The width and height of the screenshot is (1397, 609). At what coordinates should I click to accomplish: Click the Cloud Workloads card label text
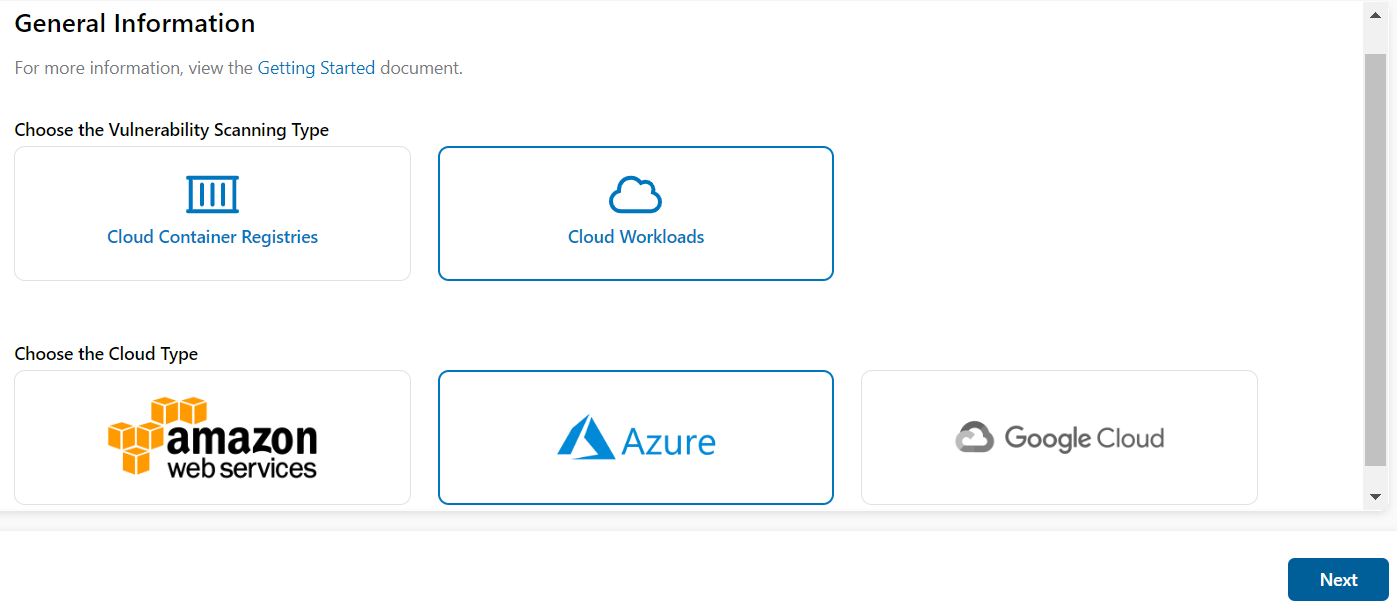click(x=636, y=237)
